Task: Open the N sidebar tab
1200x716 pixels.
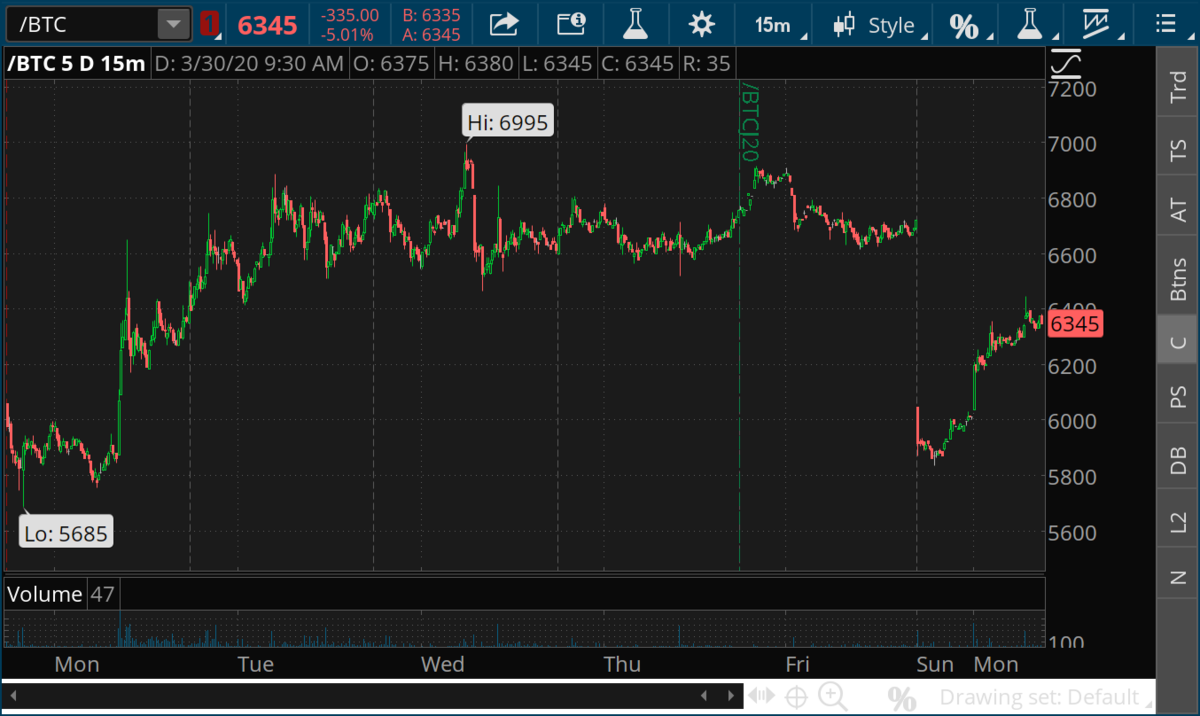Action: (x=1178, y=577)
